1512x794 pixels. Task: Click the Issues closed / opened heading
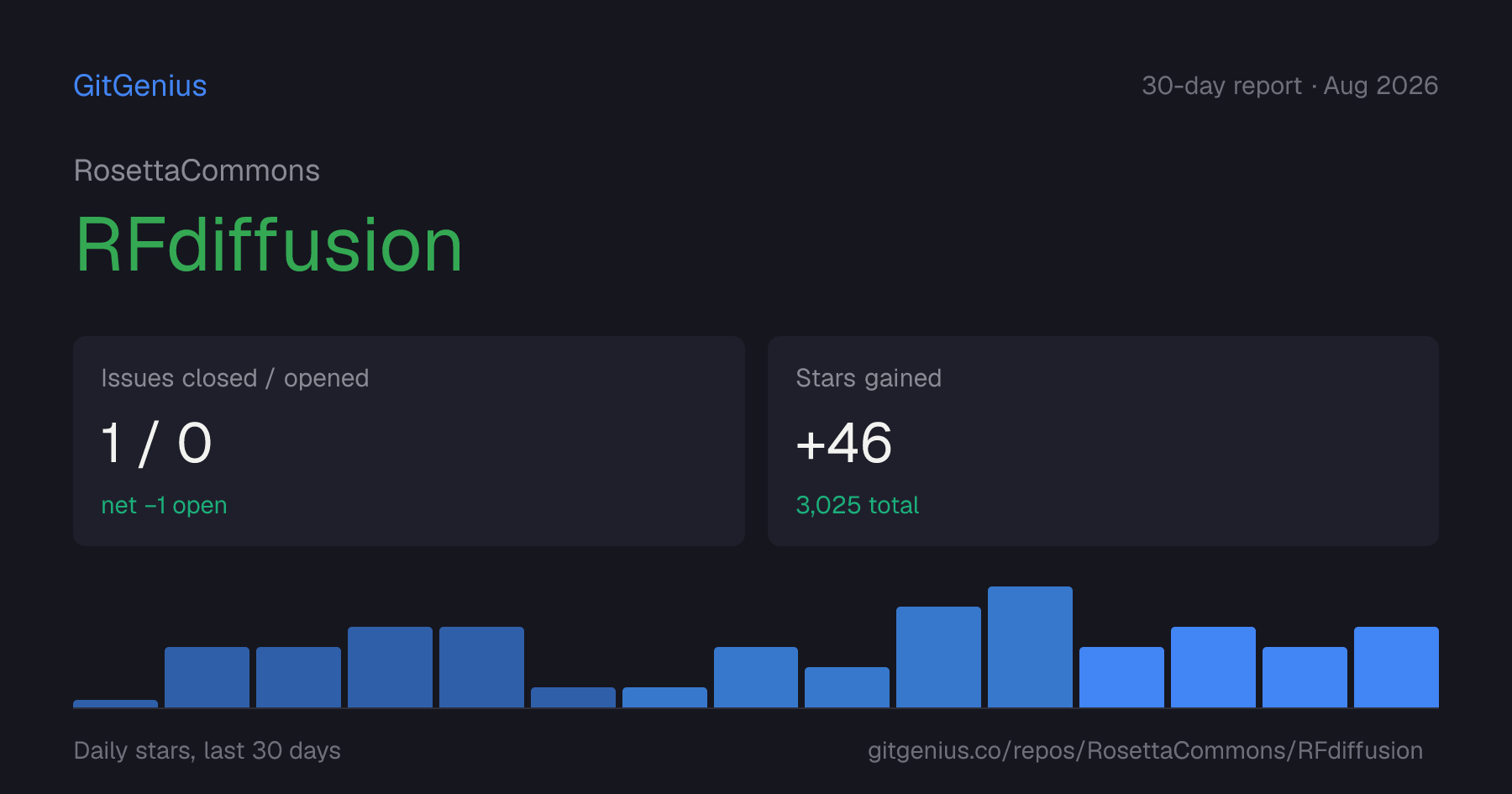coord(234,378)
